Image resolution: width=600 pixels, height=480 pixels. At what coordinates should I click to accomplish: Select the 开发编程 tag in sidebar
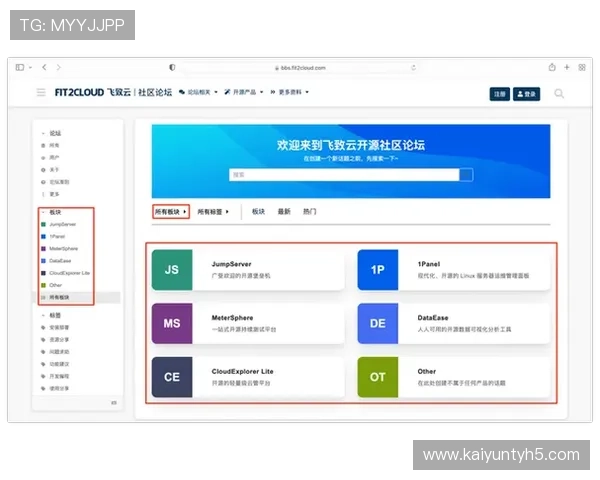pos(55,377)
